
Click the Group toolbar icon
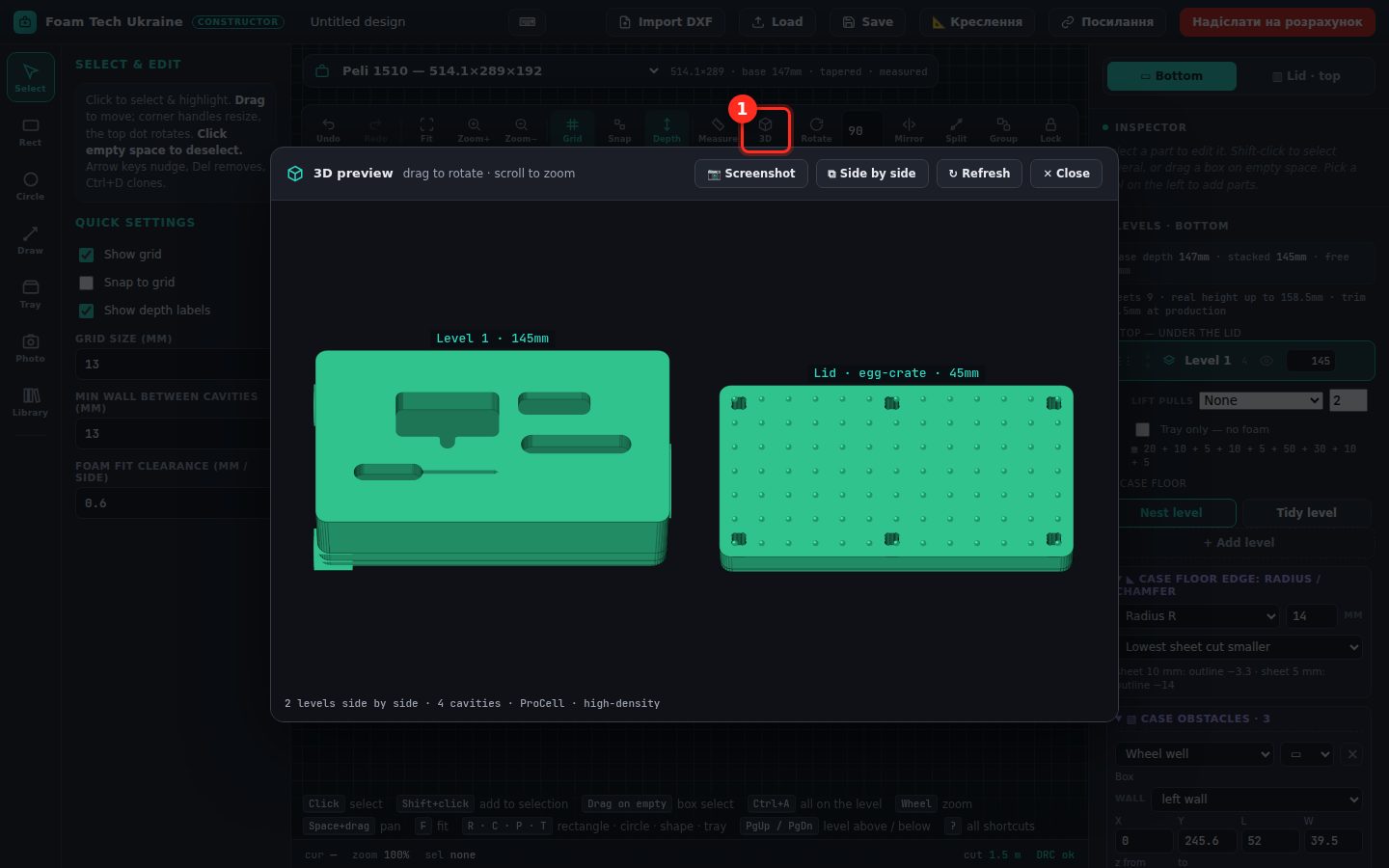click(1003, 129)
